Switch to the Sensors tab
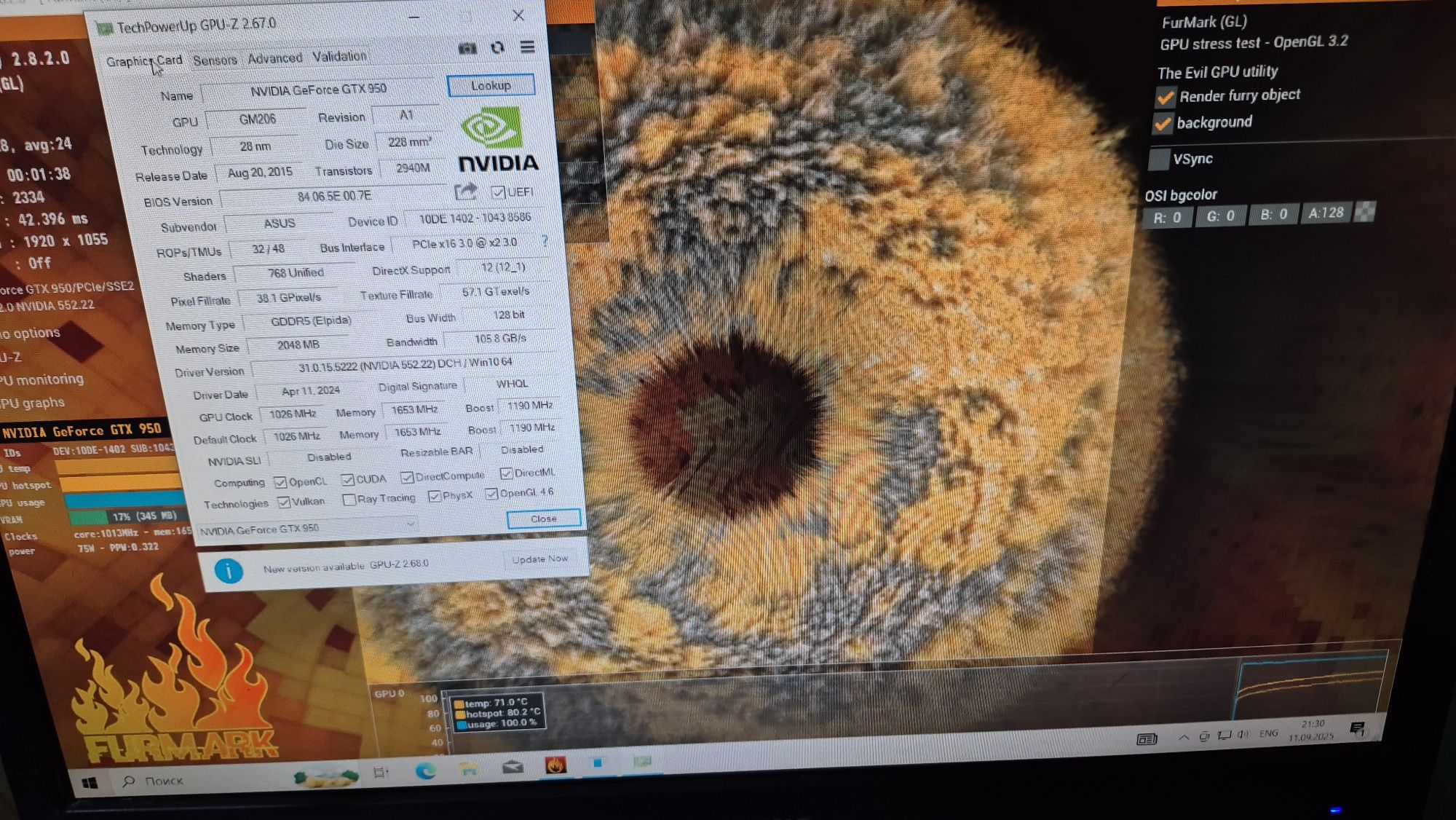Image resolution: width=1456 pixels, height=820 pixels. click(215, 60)
